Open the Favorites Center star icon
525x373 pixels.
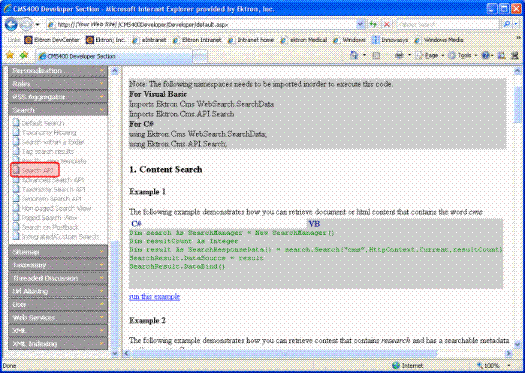(10, 55)
